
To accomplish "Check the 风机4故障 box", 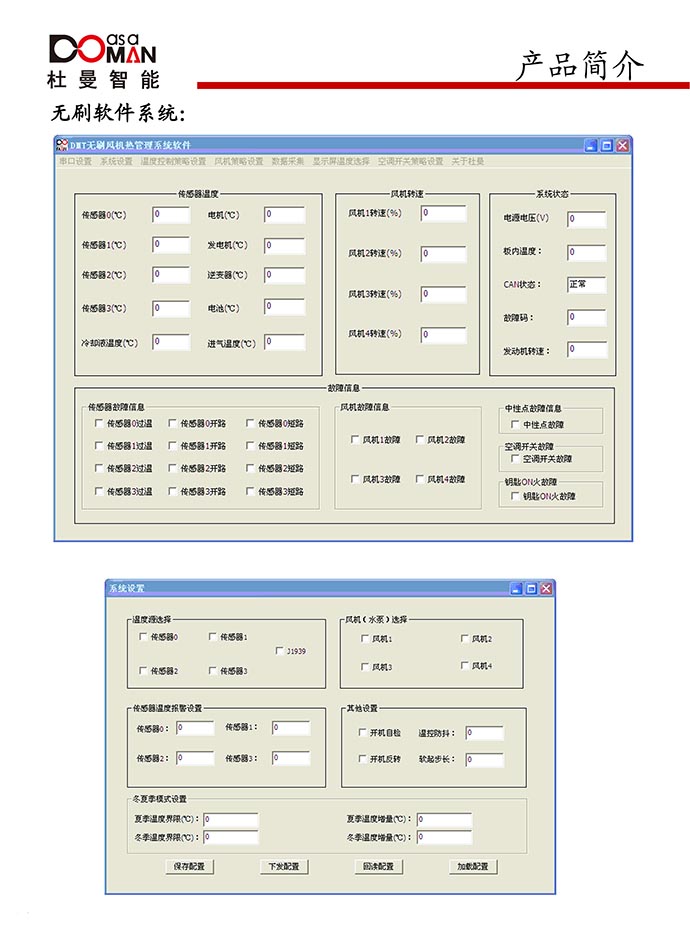I will (420, 479).
